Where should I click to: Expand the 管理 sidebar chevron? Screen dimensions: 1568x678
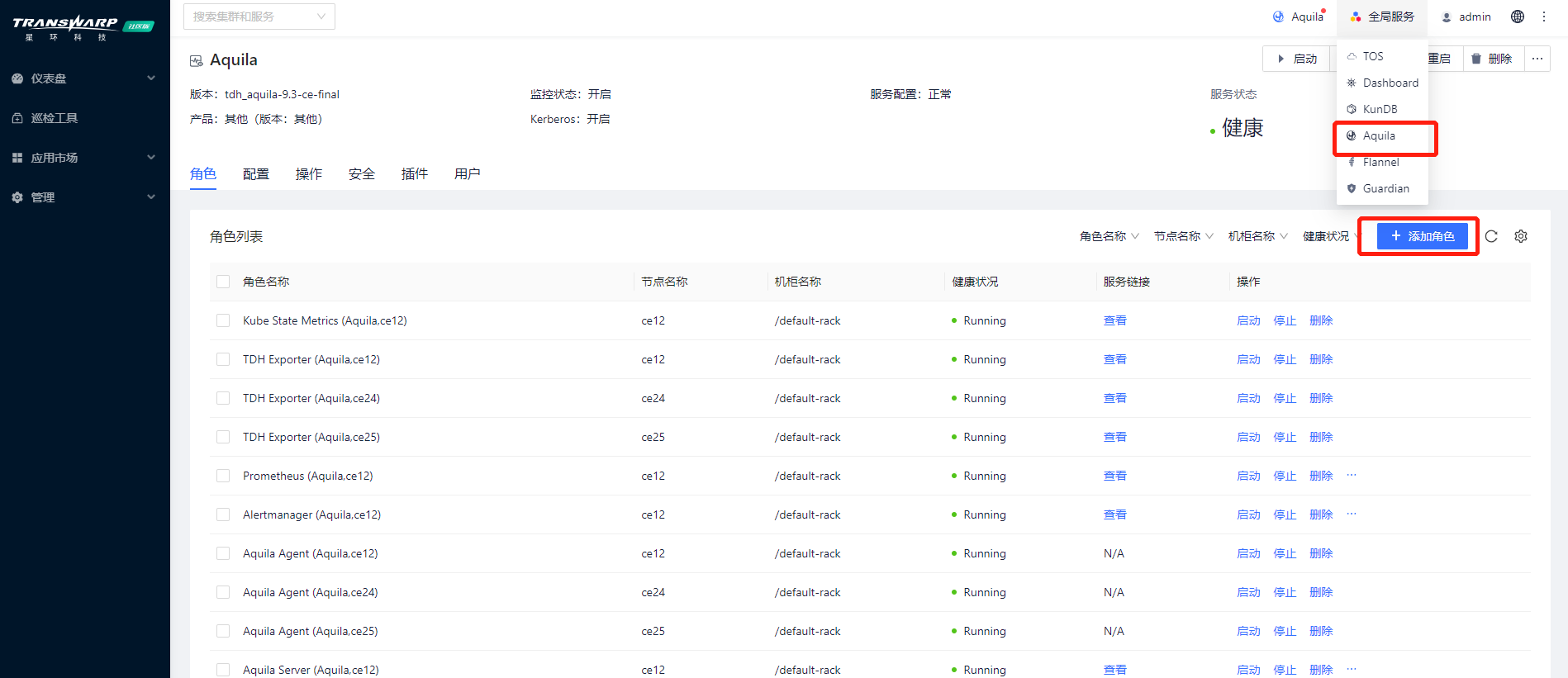click(x=151, y=197)
